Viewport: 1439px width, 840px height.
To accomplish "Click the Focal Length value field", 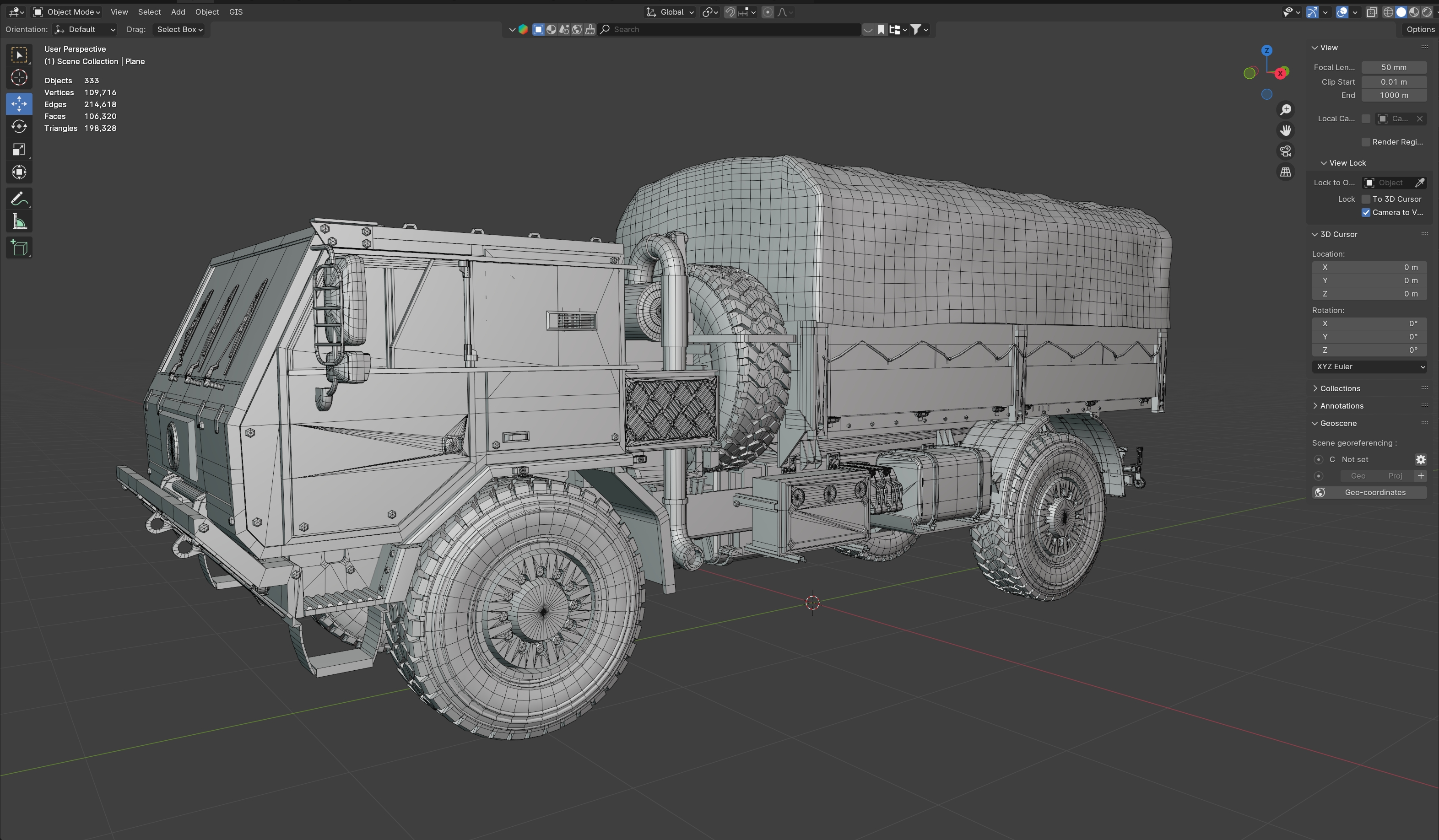I will pos(1393,67).
